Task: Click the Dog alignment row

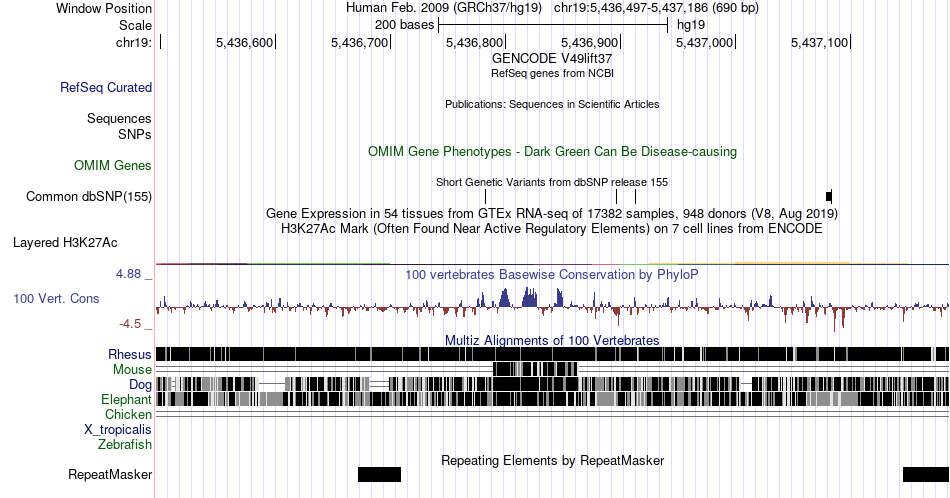Action: pos(552,384)
